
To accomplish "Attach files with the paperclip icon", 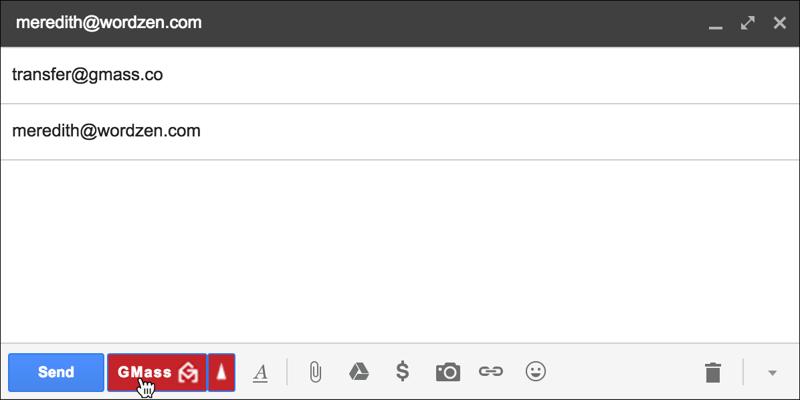I will 314,372.
